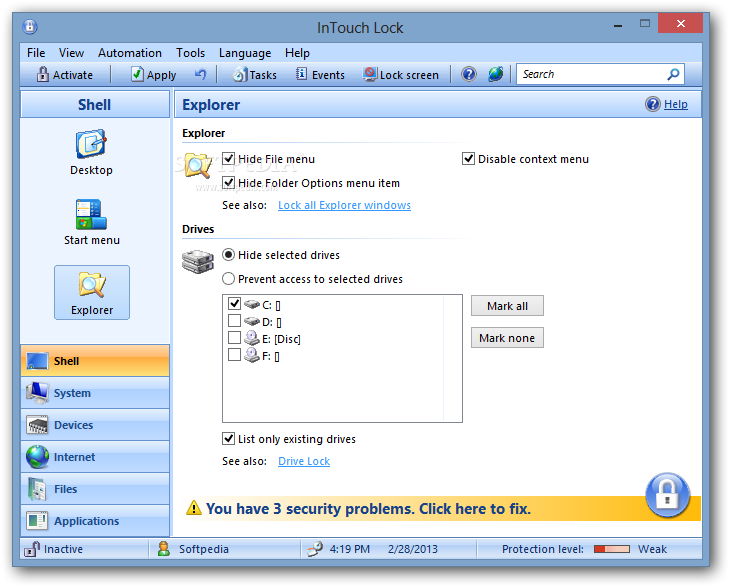Viewport: 730px width, 587px height.
Task: Switch to the Devices category
Action: pyautogui.click(x=95, y=425)
